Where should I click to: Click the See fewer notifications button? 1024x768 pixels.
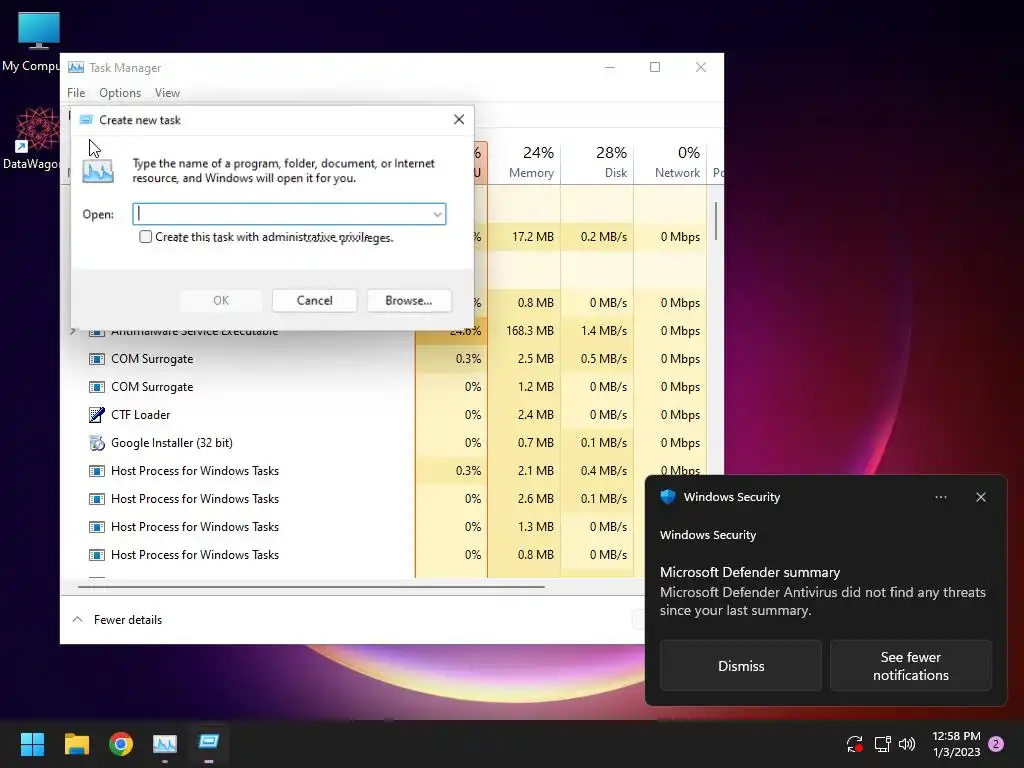pyautogui.click(x=910, y=665)
